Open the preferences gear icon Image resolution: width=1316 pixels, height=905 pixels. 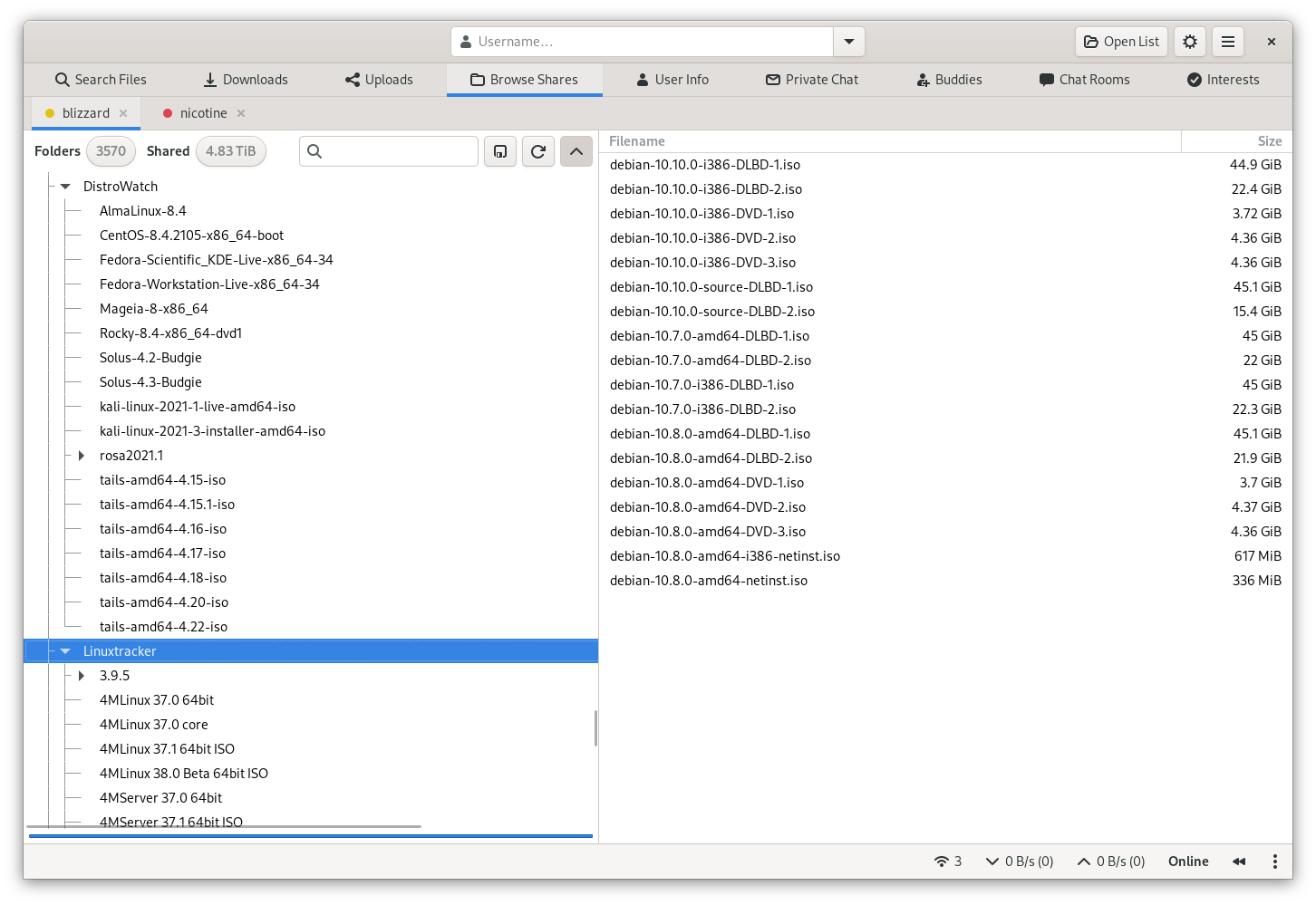[x=1190, y=42]
